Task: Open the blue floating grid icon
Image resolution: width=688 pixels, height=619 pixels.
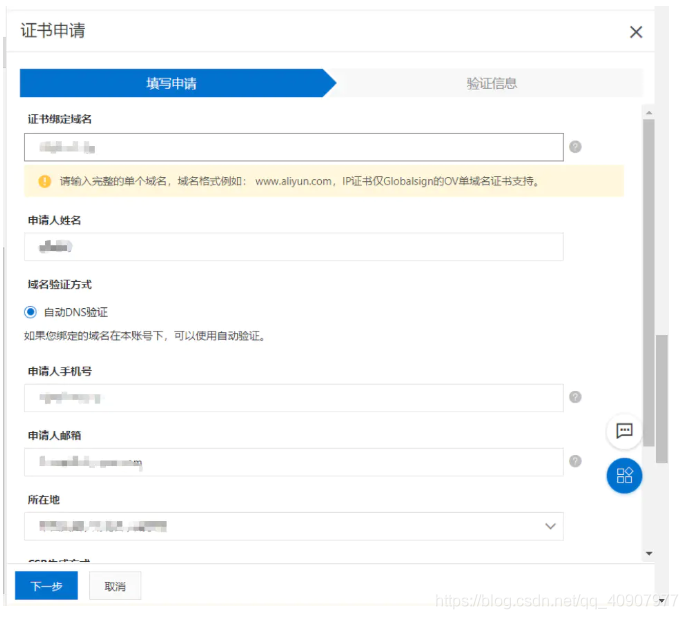Action: (x=624, y=475)
